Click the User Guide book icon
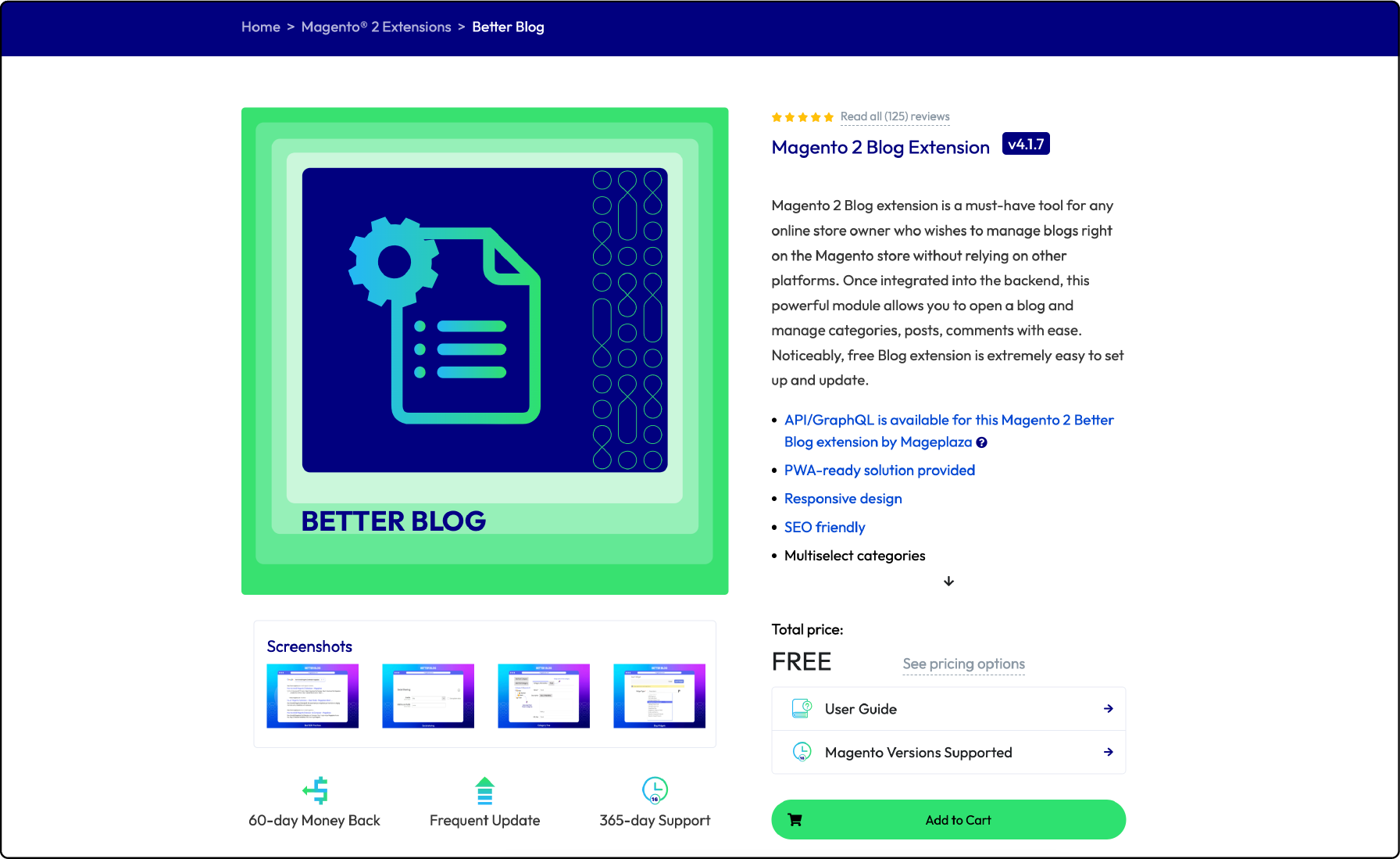This screenshot has height=859, width=1400. click(802, 709)
